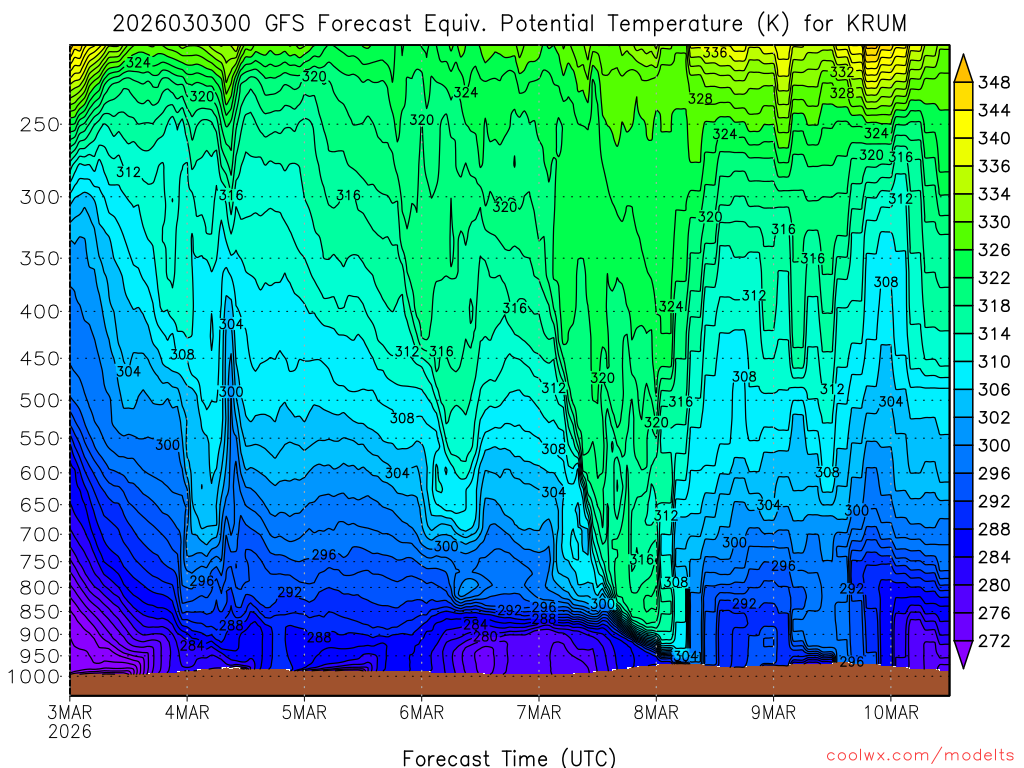Screen dimensions: 1024x768
Task: Click the 306 value on the color legend
Action: pyautogui.click(x=994, y=390)
